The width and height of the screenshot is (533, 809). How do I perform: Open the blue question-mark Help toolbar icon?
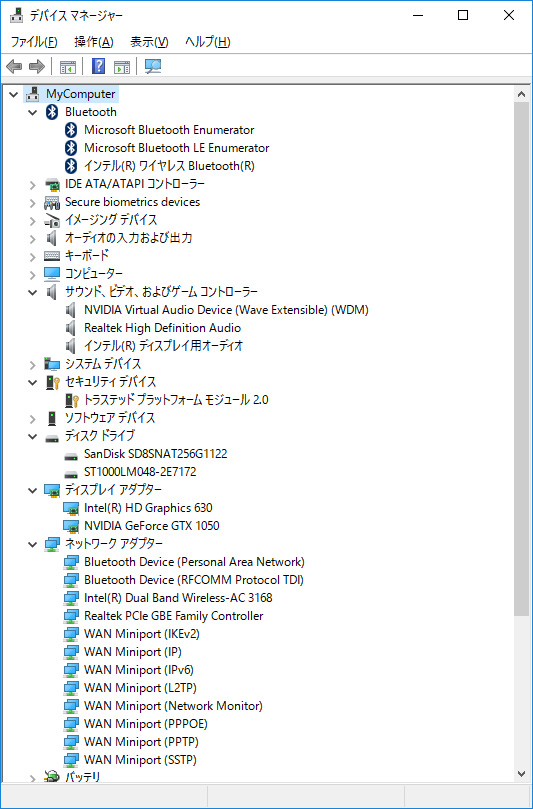point(98,66)
